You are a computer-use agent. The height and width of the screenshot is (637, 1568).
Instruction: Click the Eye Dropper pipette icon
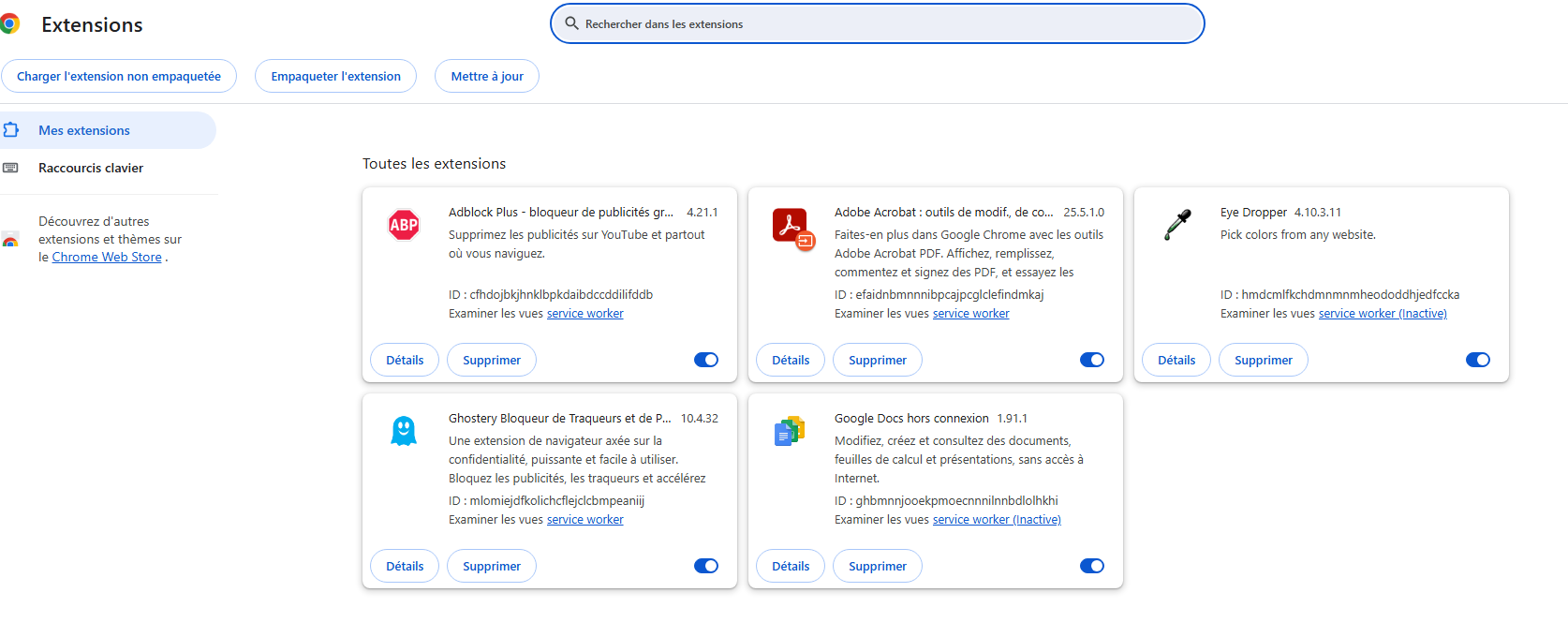click(1177, 225)
